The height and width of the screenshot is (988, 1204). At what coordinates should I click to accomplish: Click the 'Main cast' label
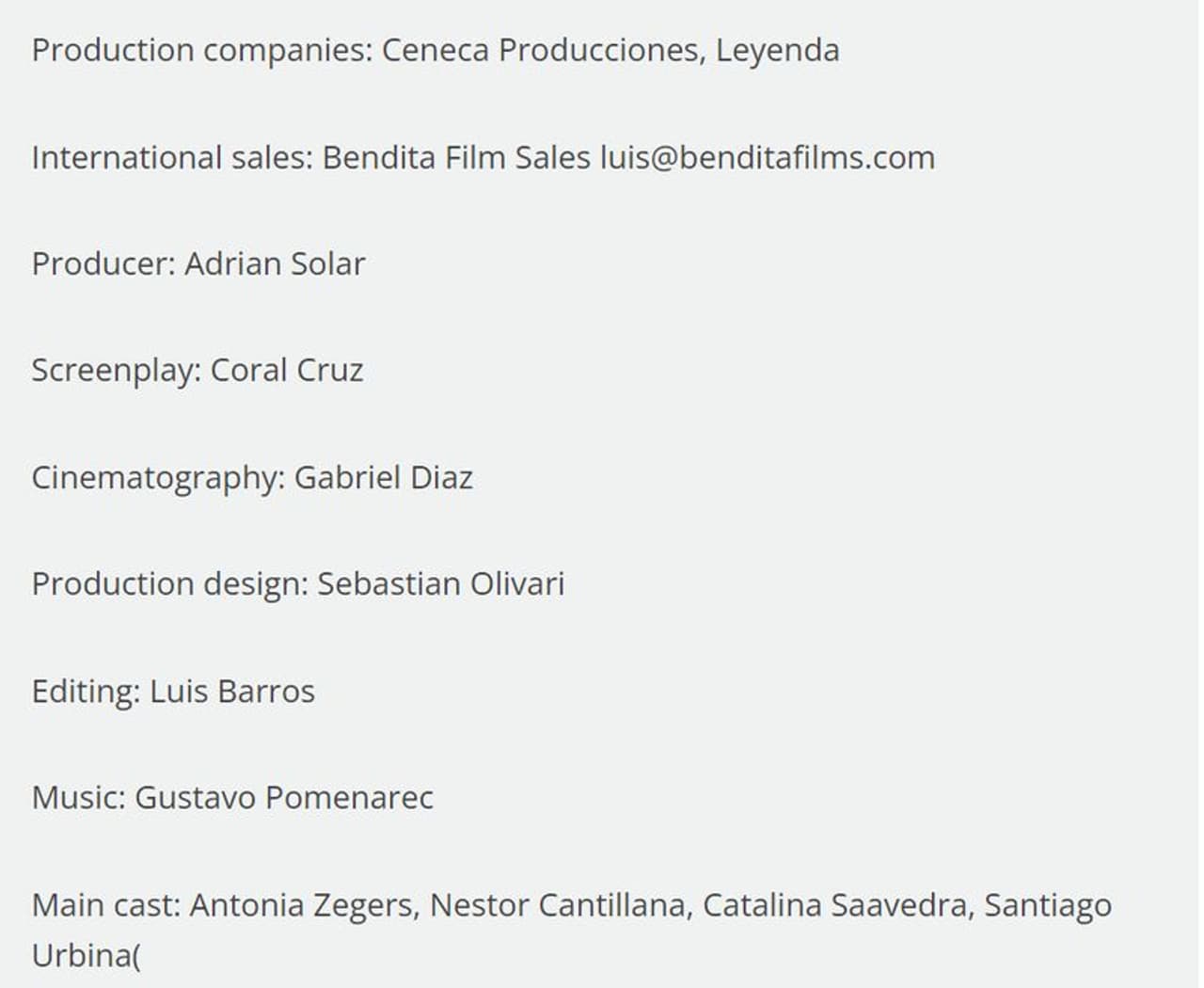pos(104,905)
